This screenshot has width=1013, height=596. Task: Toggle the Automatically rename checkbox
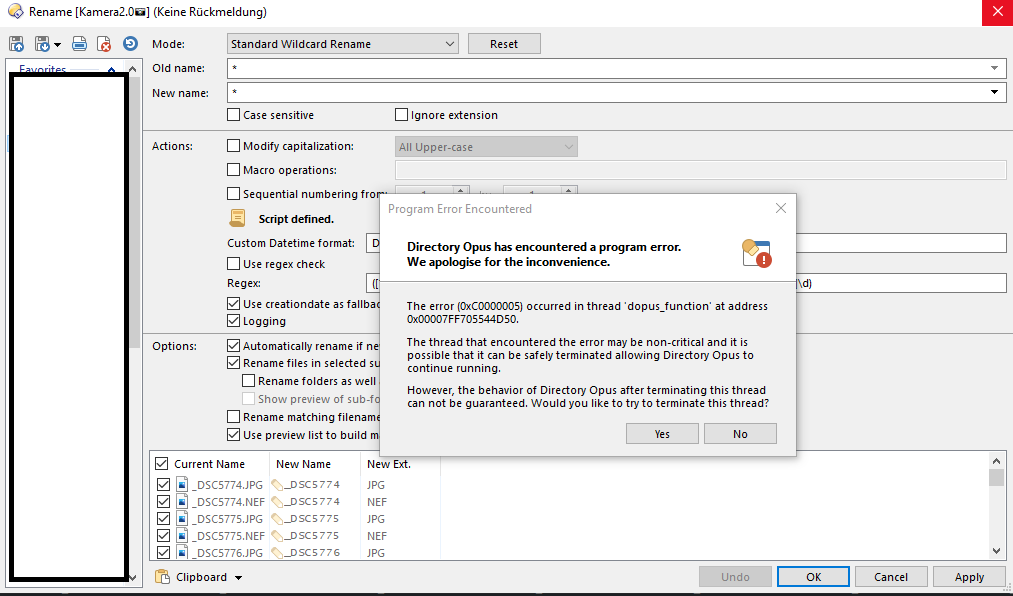[x=233, y=346]
